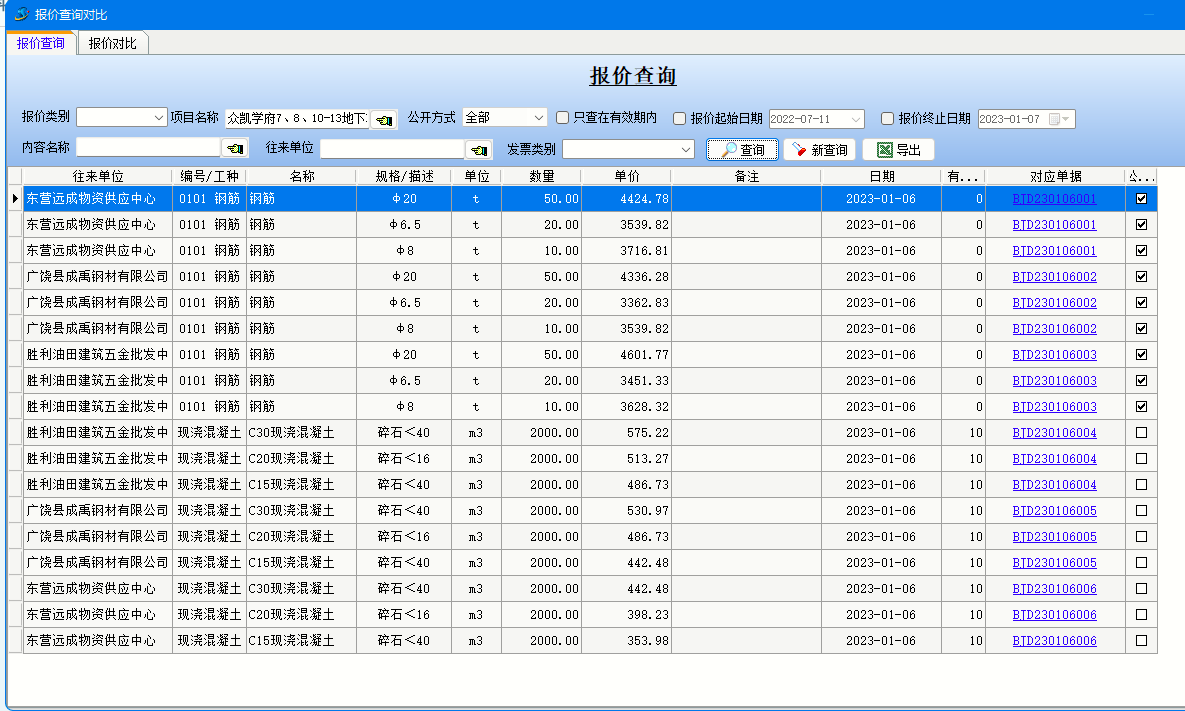Click the 内容名称 lookup hand icon
The image size is (1185, 711).
(x=234, y=149)
